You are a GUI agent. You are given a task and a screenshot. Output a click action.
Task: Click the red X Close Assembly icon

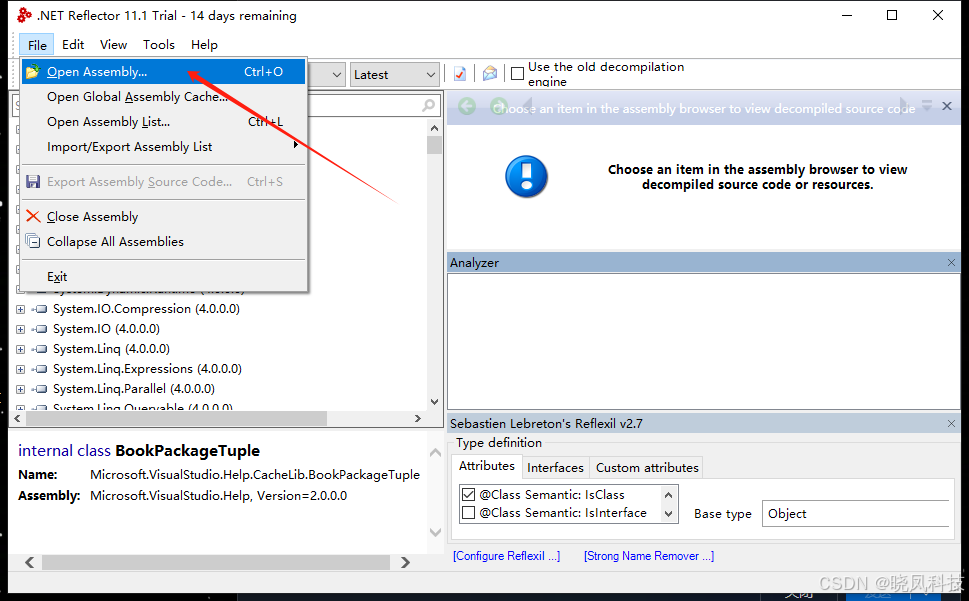pyautogui.click(x=33, y=217)
